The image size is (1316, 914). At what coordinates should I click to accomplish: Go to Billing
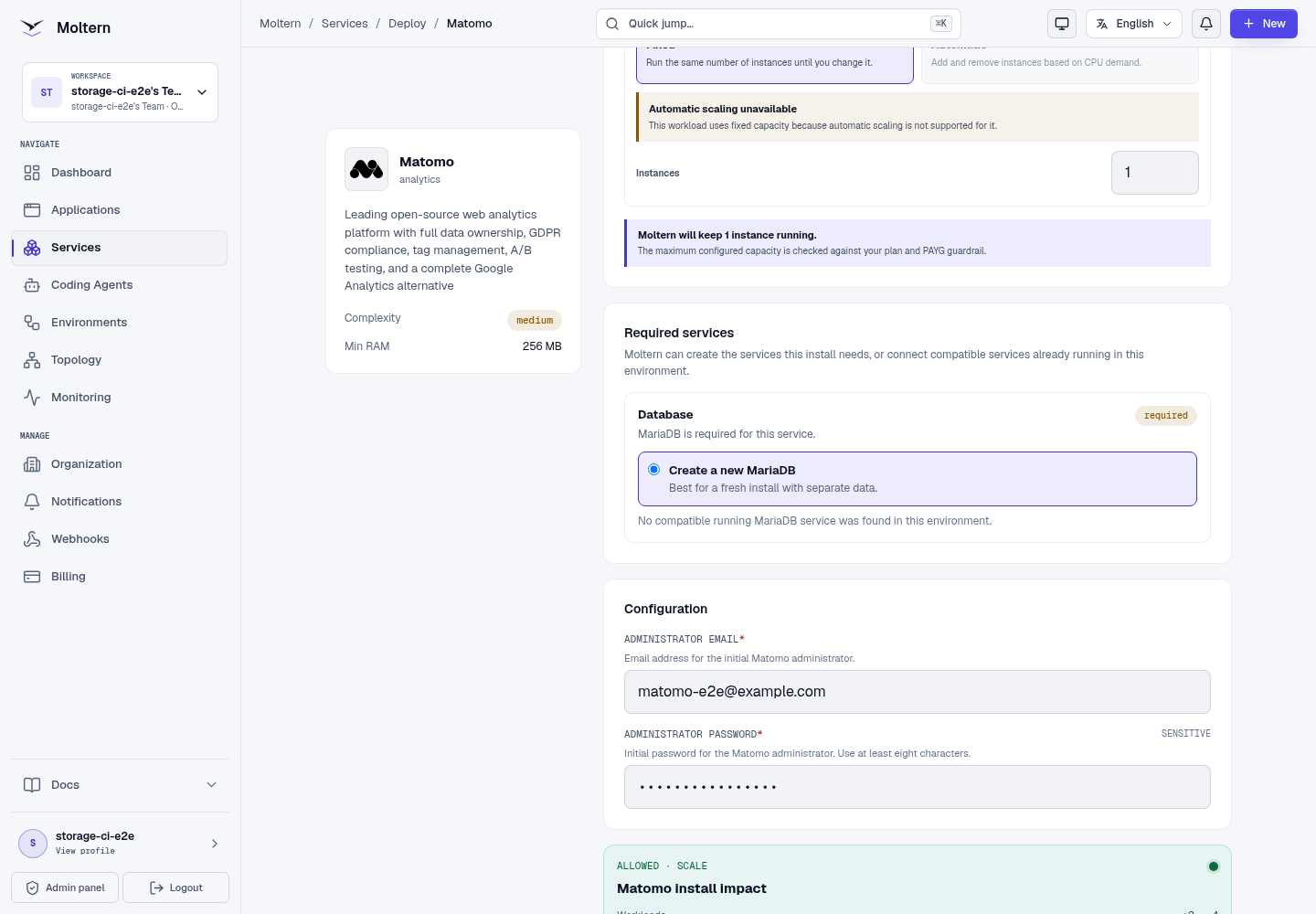[x=119, y=577]
